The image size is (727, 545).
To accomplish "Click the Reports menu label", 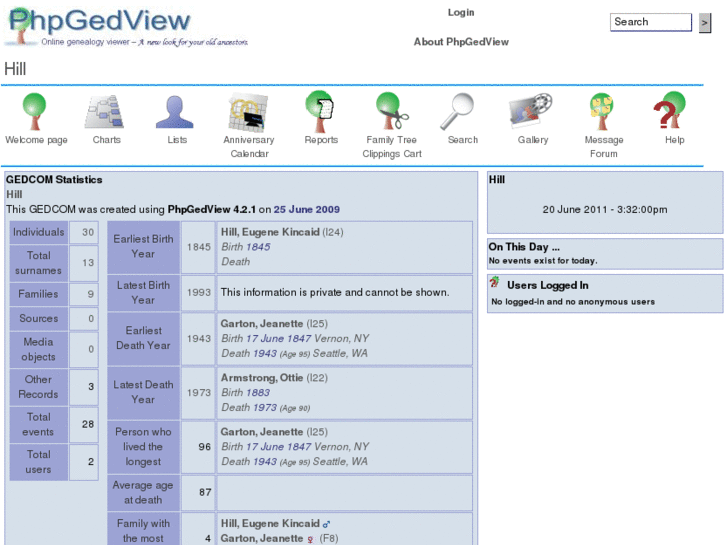I will 321,140.
